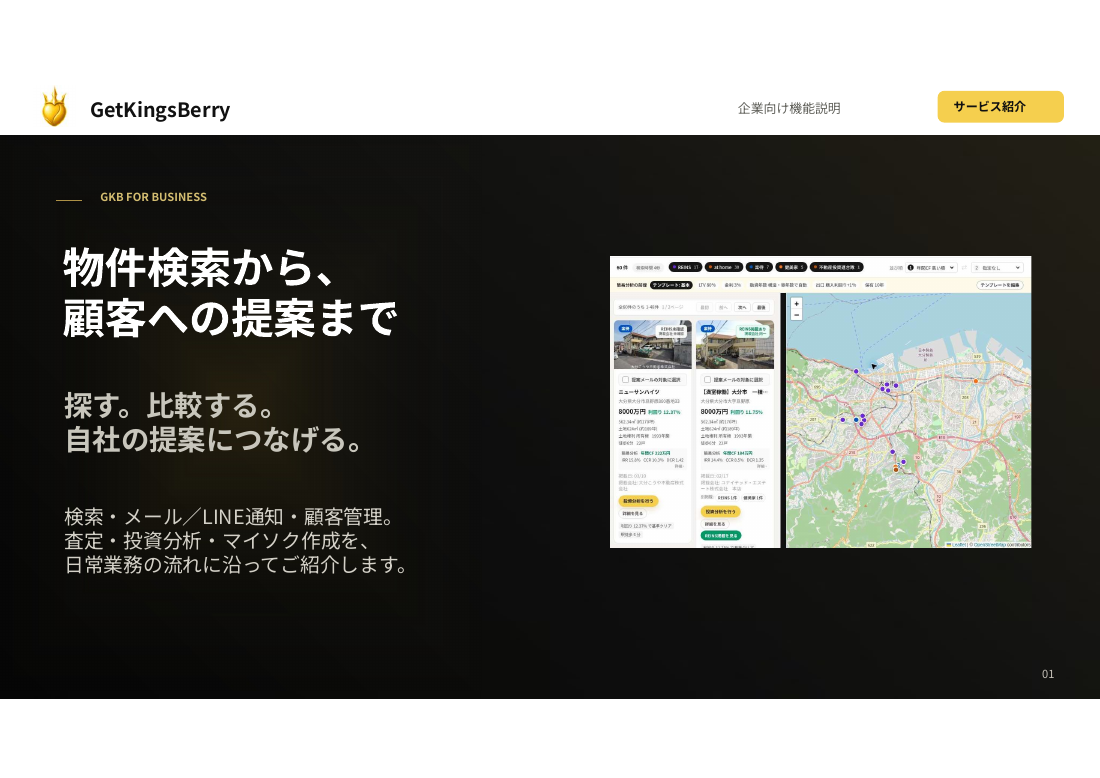Jump to the 最後 last results page
This screenshot has width=1100, height=778.
tap(761, 307)
